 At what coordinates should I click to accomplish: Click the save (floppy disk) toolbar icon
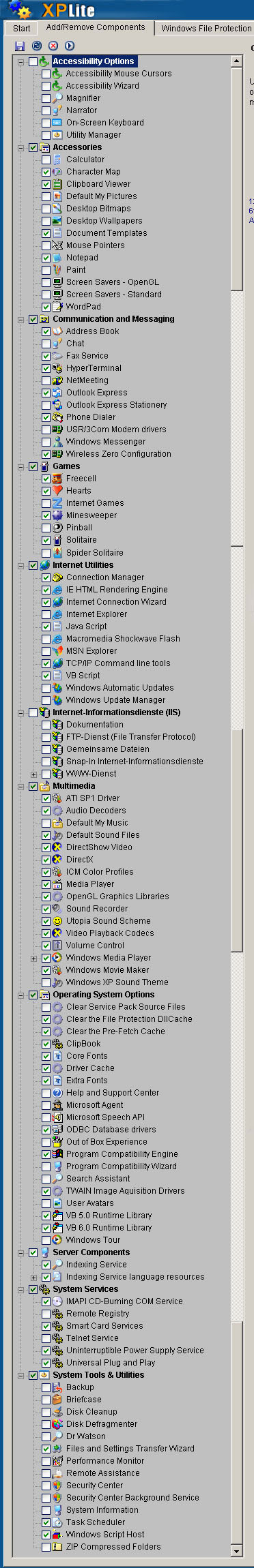click(x=20, y=46)
